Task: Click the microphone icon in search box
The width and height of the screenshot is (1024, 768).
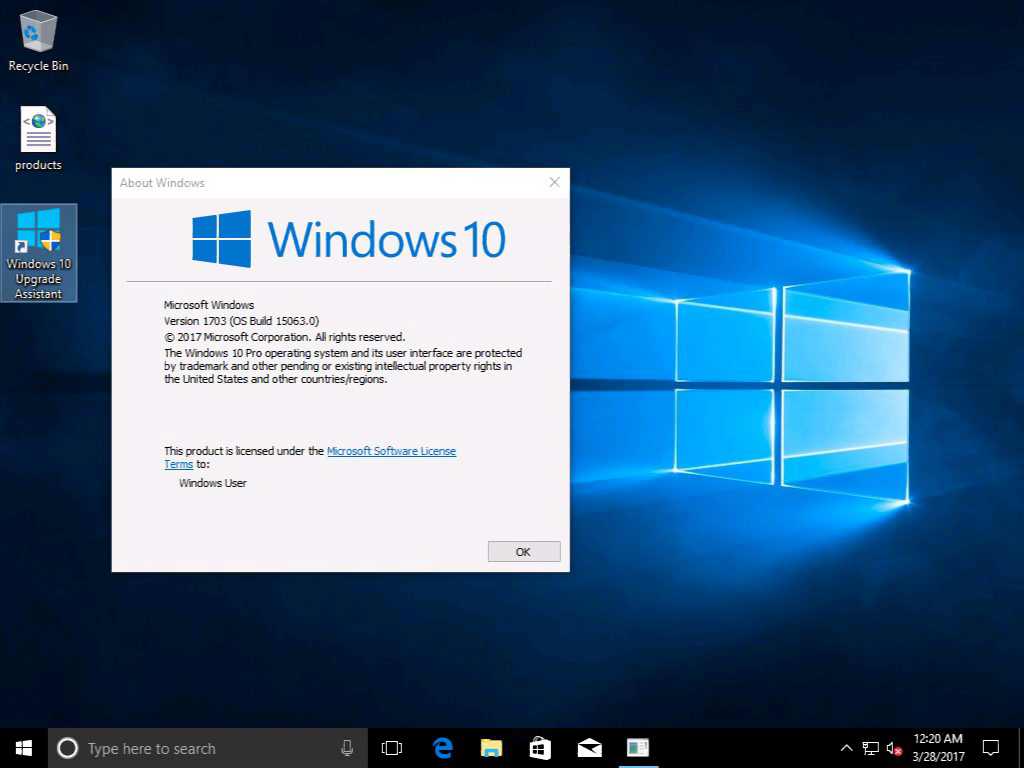Action: (x=347, y=748)
